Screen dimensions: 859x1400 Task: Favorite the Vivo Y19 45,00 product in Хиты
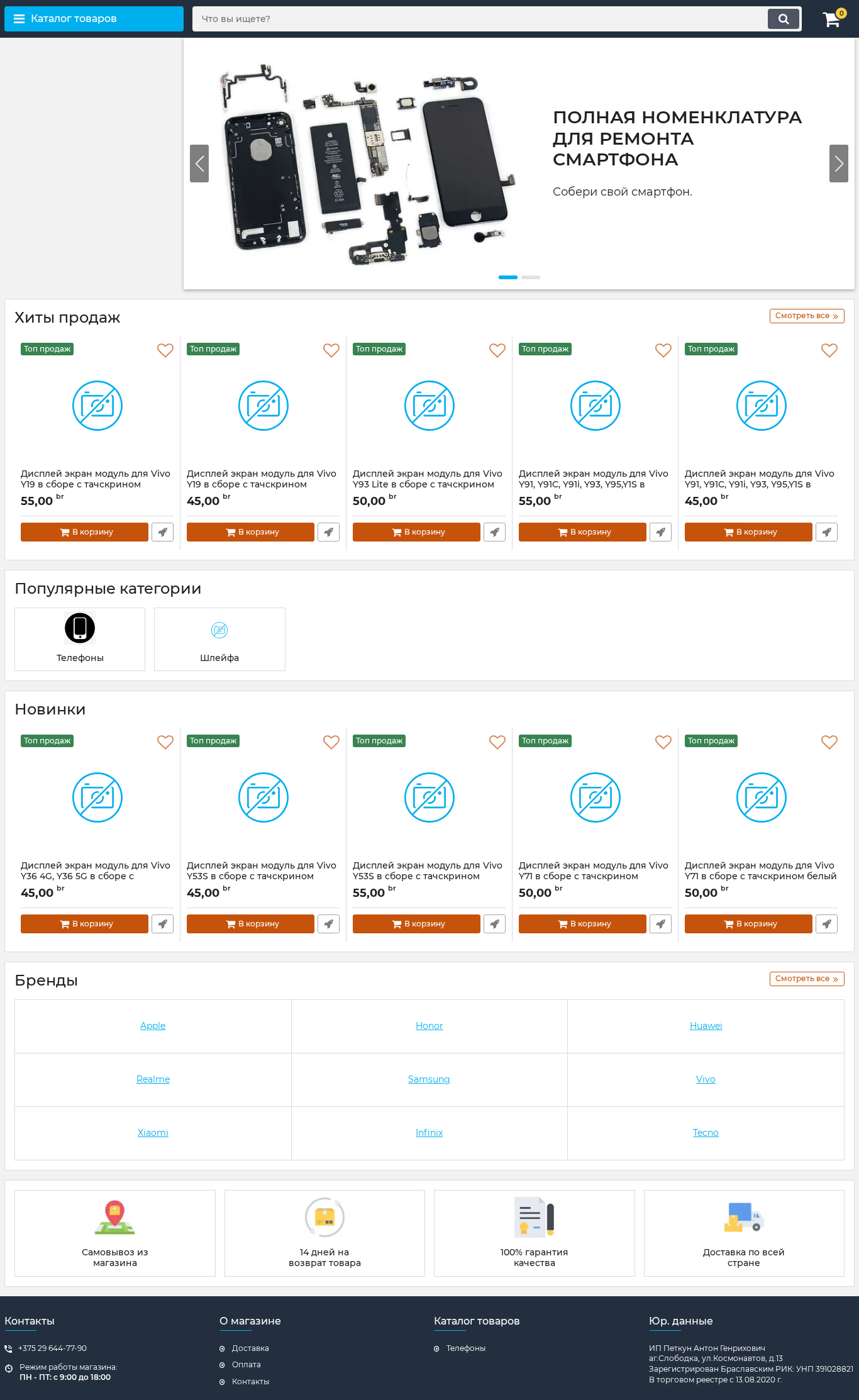click(331, 350)
